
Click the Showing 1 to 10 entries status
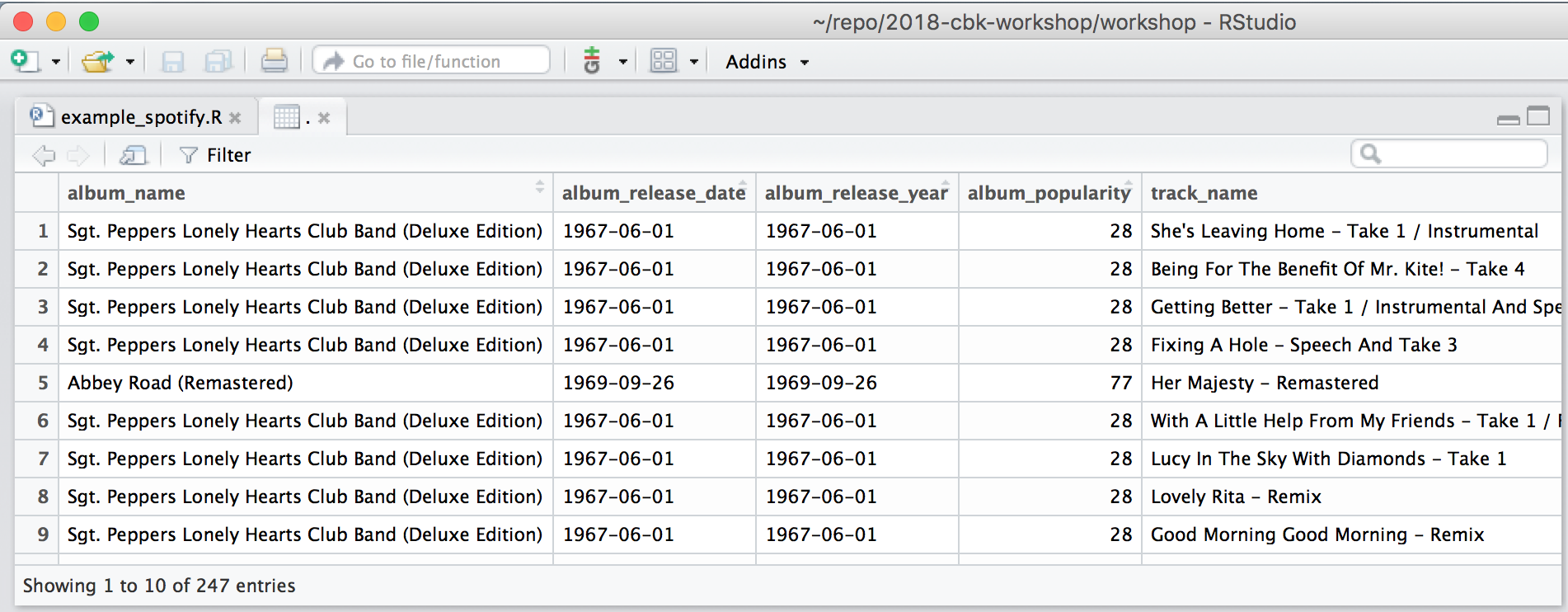(x=159, y=586)
